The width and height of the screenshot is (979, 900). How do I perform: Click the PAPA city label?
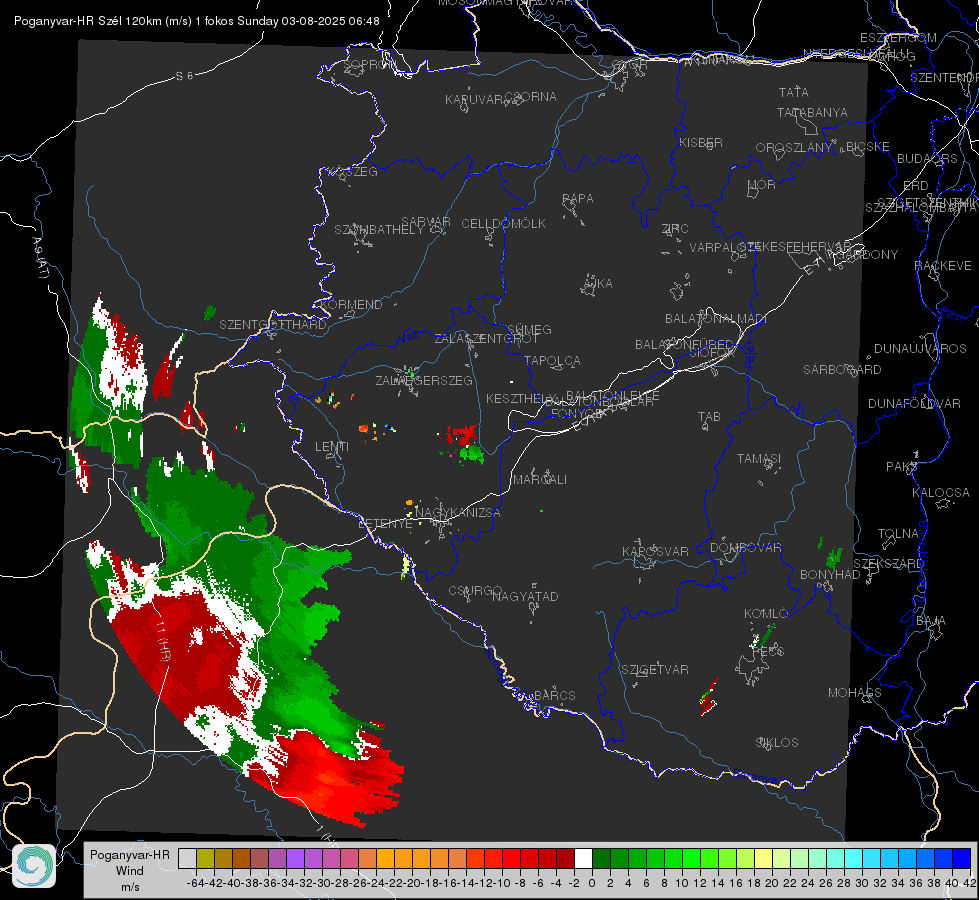(578, 199)
